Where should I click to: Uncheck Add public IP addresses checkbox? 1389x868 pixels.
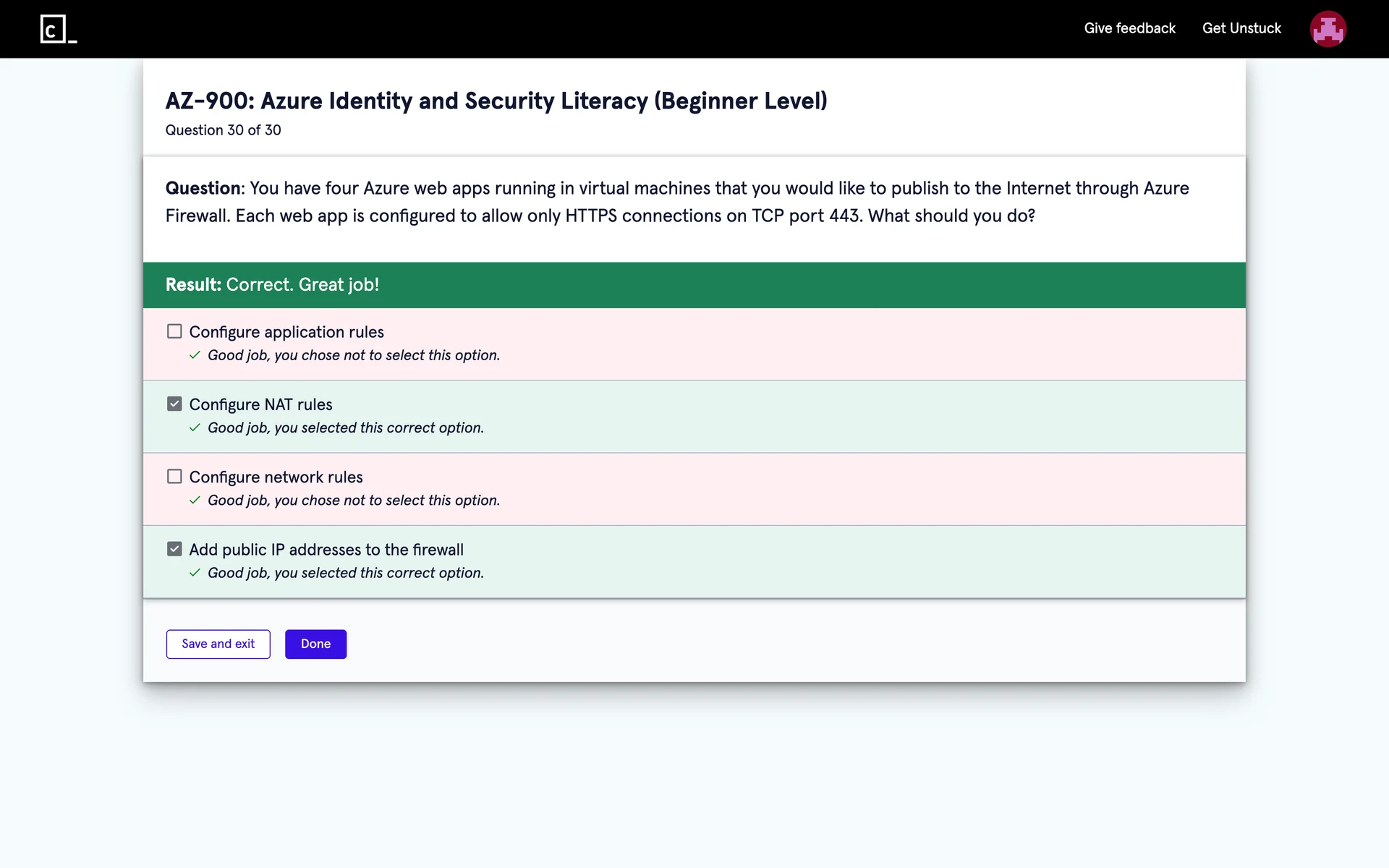tap(174, 549)
